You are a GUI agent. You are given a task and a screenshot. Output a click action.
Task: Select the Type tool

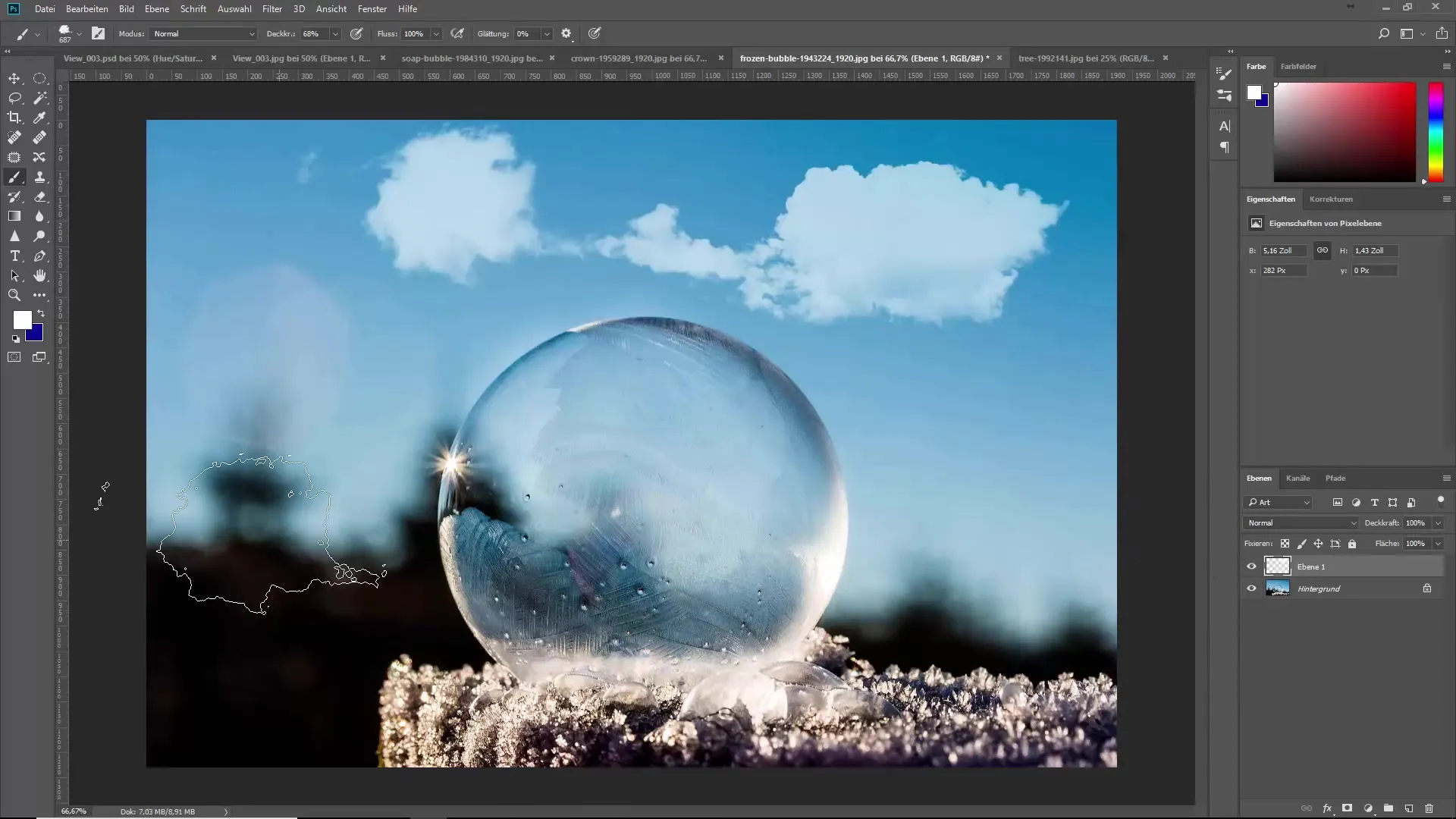coord(14,256)
